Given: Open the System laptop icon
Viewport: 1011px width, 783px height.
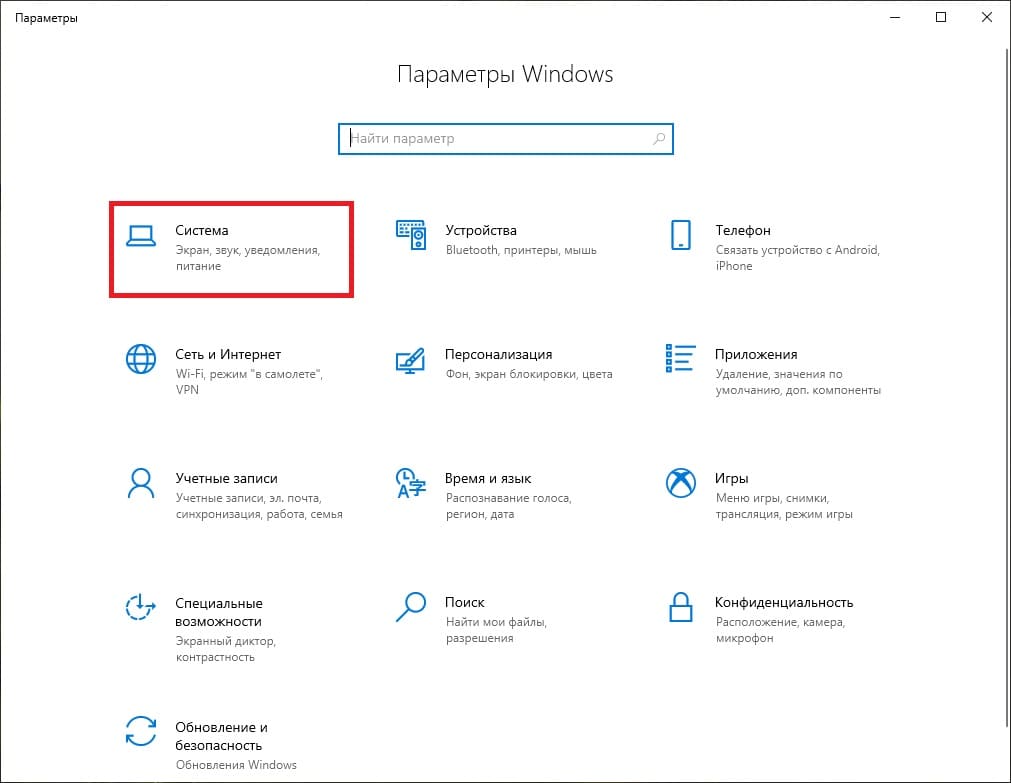Looking at the screenshot, I should tap(141, 236).
